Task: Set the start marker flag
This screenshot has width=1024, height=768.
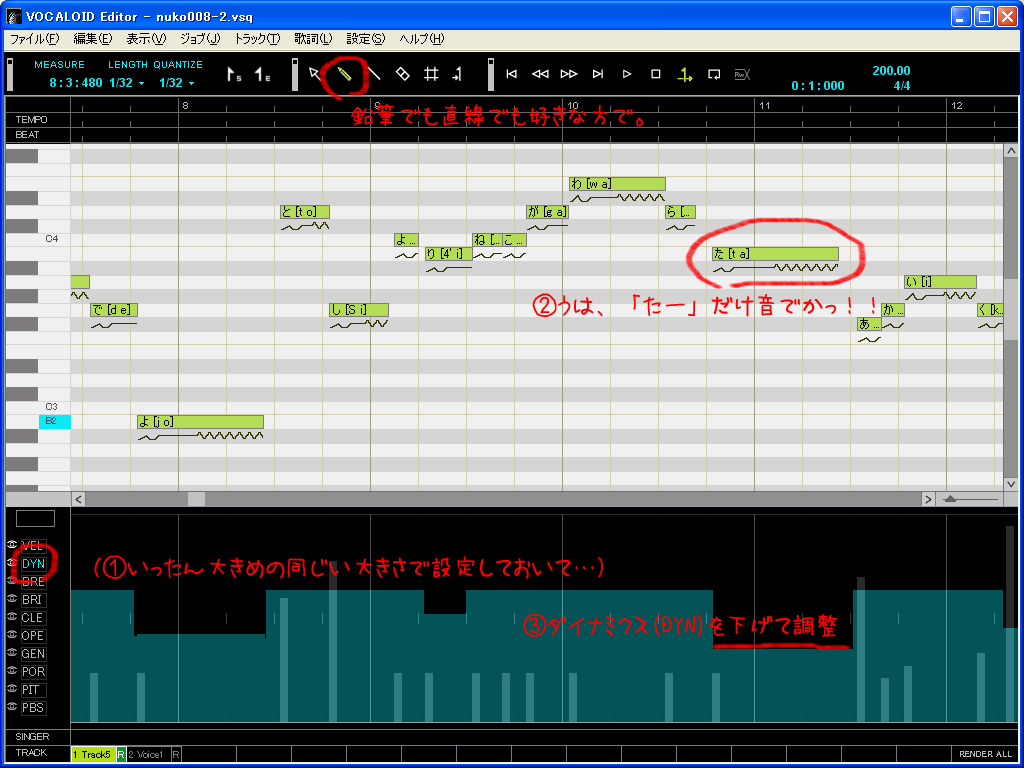Action: coord(234,74)
